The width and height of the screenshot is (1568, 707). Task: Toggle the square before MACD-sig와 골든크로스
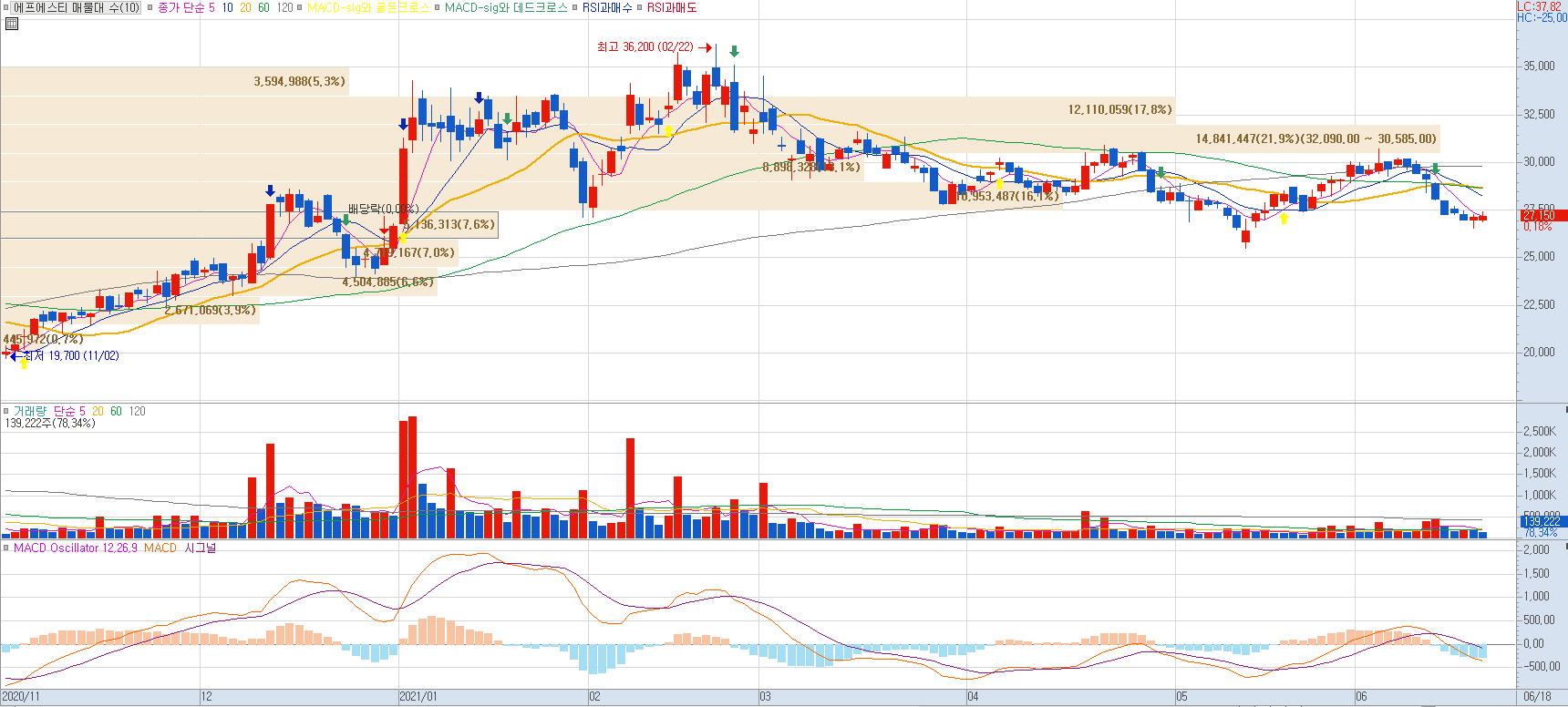point(299,7)
